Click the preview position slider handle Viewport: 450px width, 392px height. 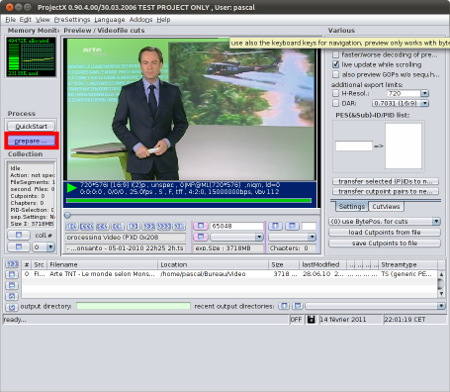tap(67, 215)
